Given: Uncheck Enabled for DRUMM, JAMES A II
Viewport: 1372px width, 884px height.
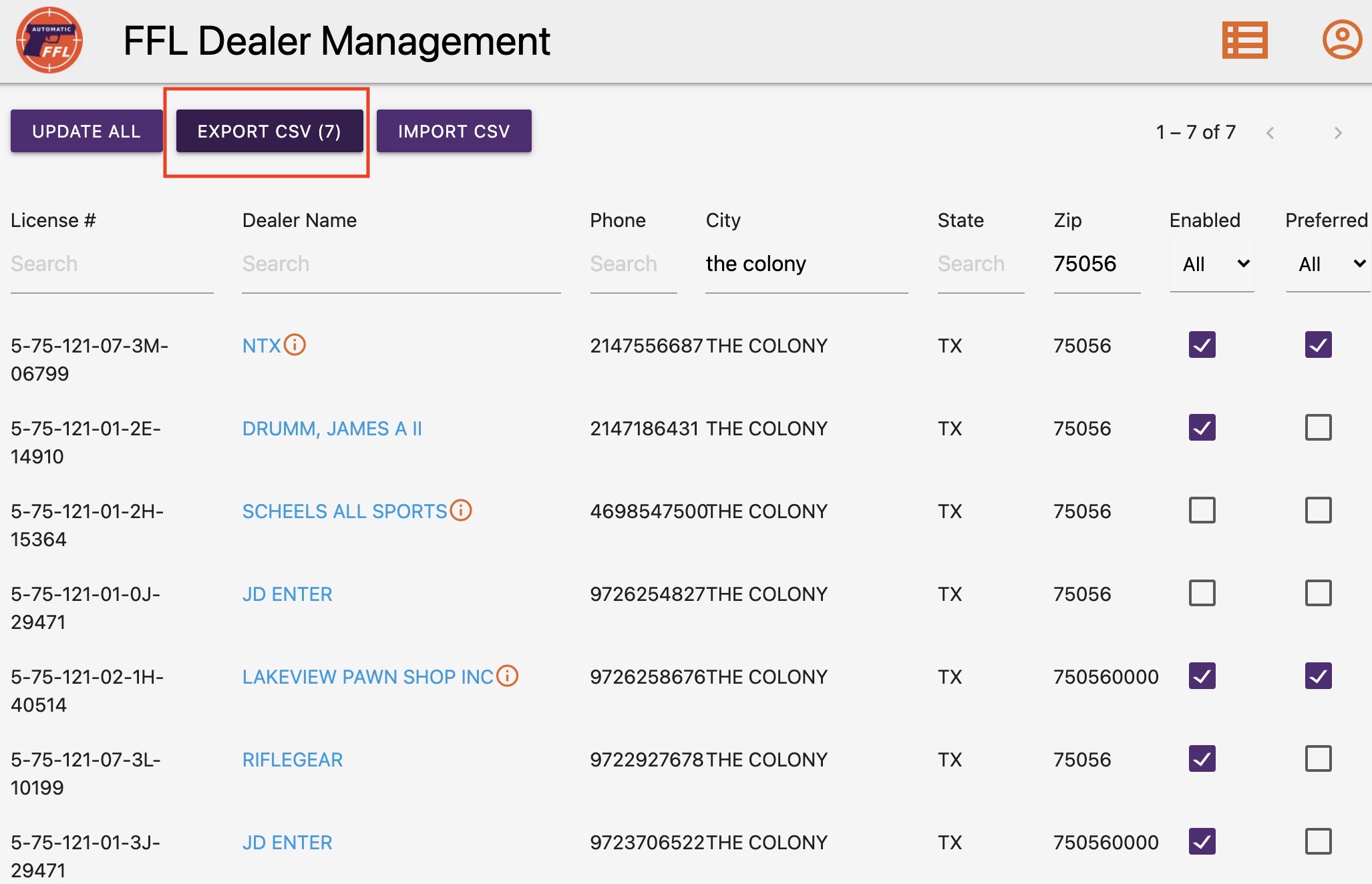Looking at the screenshot, I should tap(1202, 427).
